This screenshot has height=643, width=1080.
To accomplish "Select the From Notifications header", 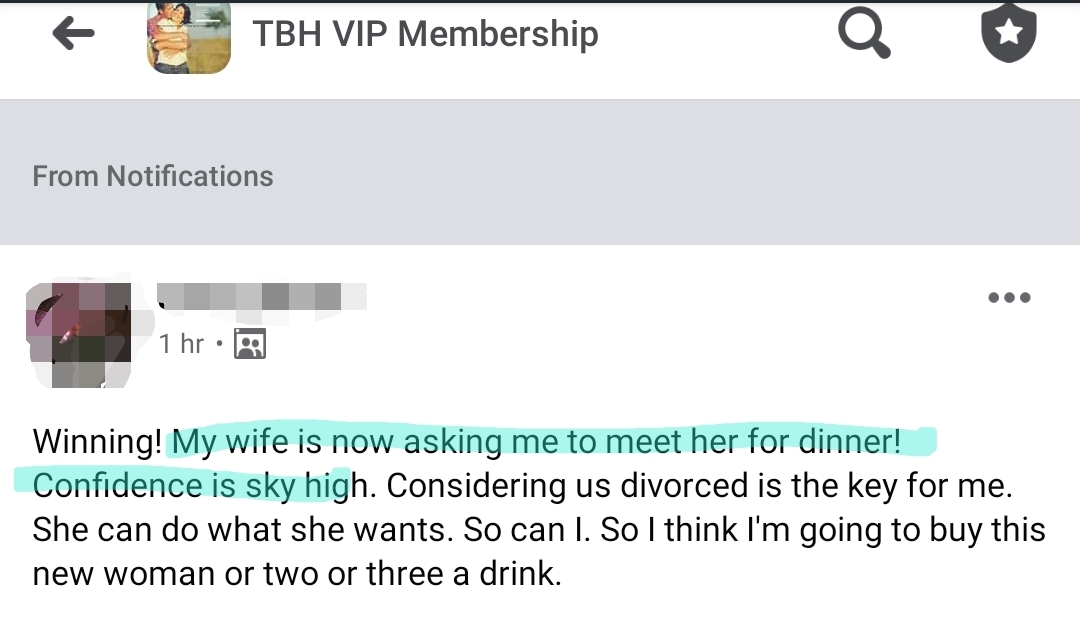I will click(x=153, y=176).
